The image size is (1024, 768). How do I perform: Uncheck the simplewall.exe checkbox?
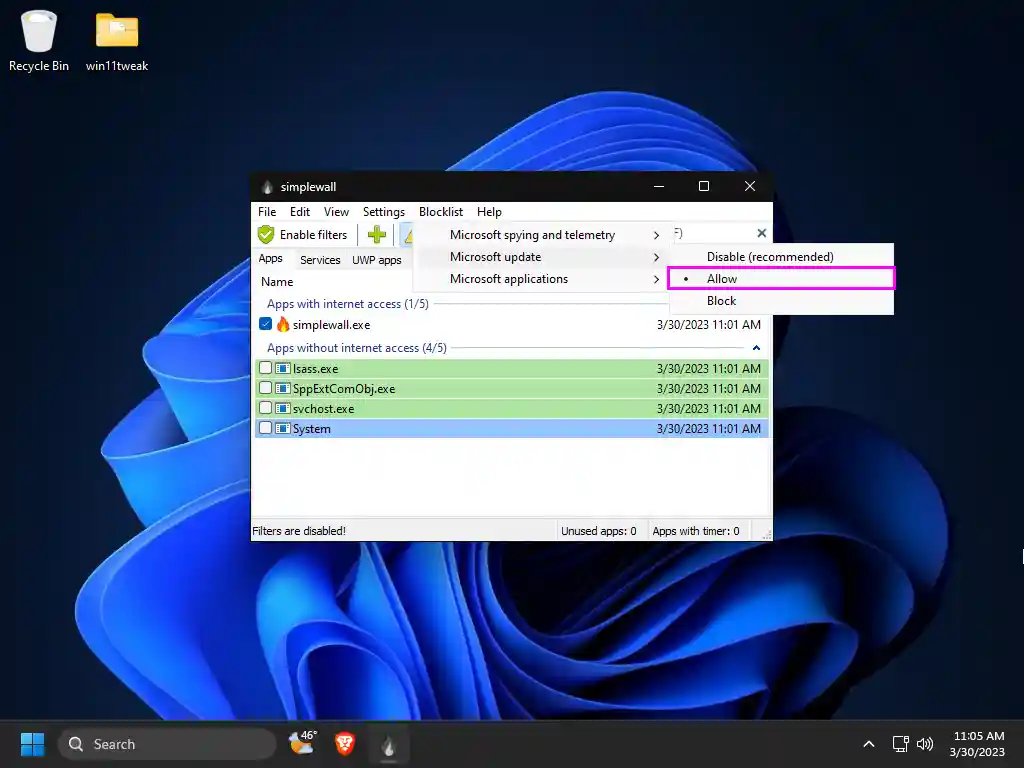266,325
